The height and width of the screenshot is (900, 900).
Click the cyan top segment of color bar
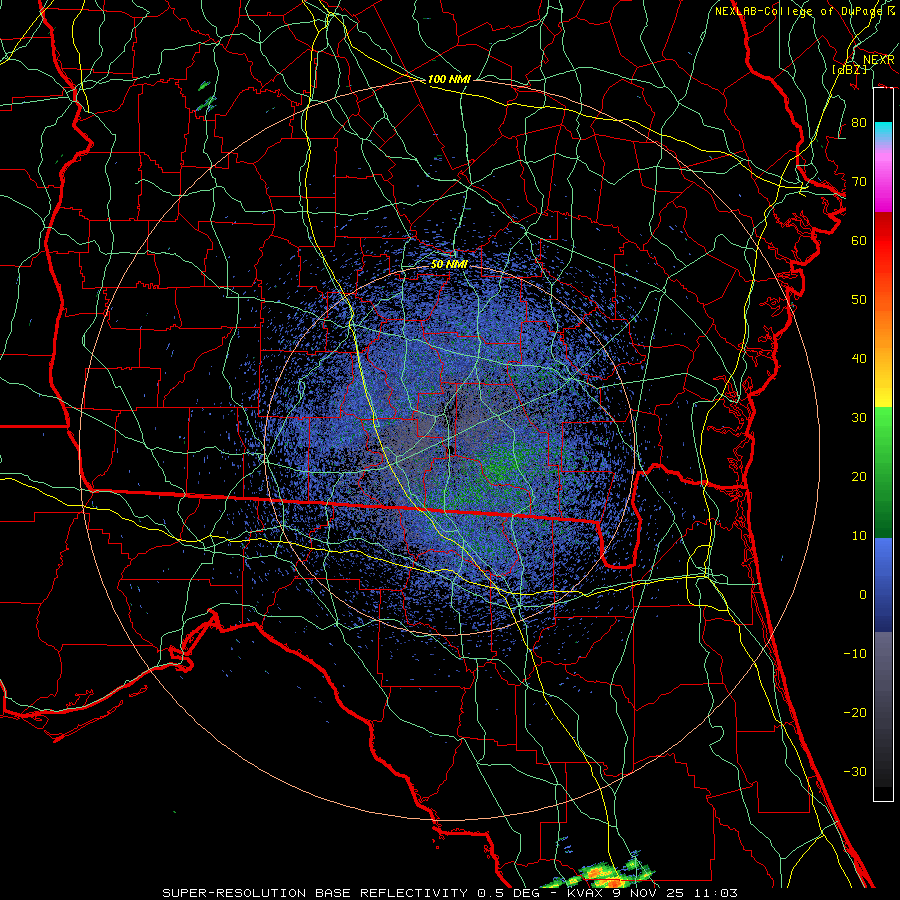tap(883, 133)
